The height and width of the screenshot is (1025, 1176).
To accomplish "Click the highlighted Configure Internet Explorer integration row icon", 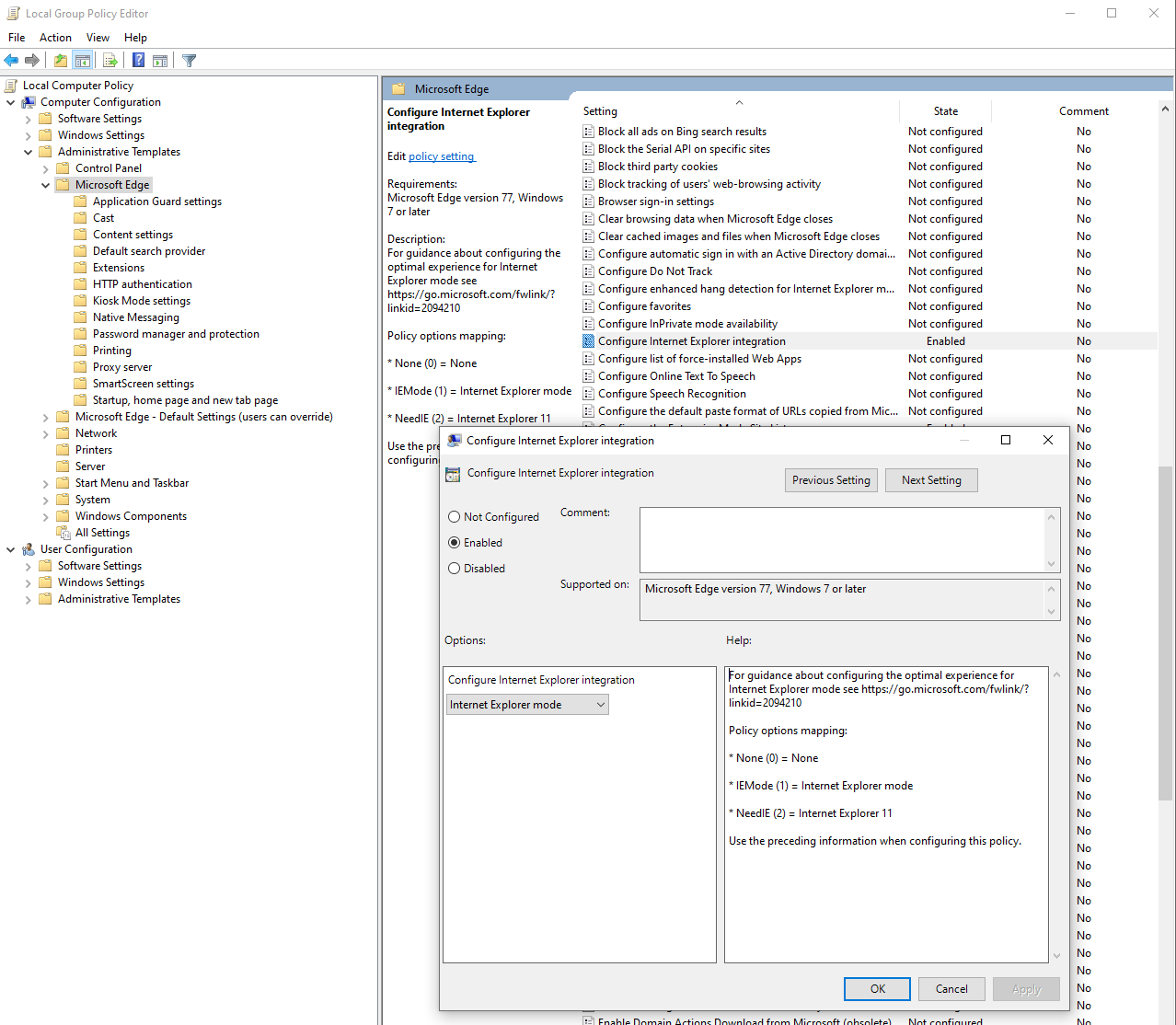I will [588, 341].
